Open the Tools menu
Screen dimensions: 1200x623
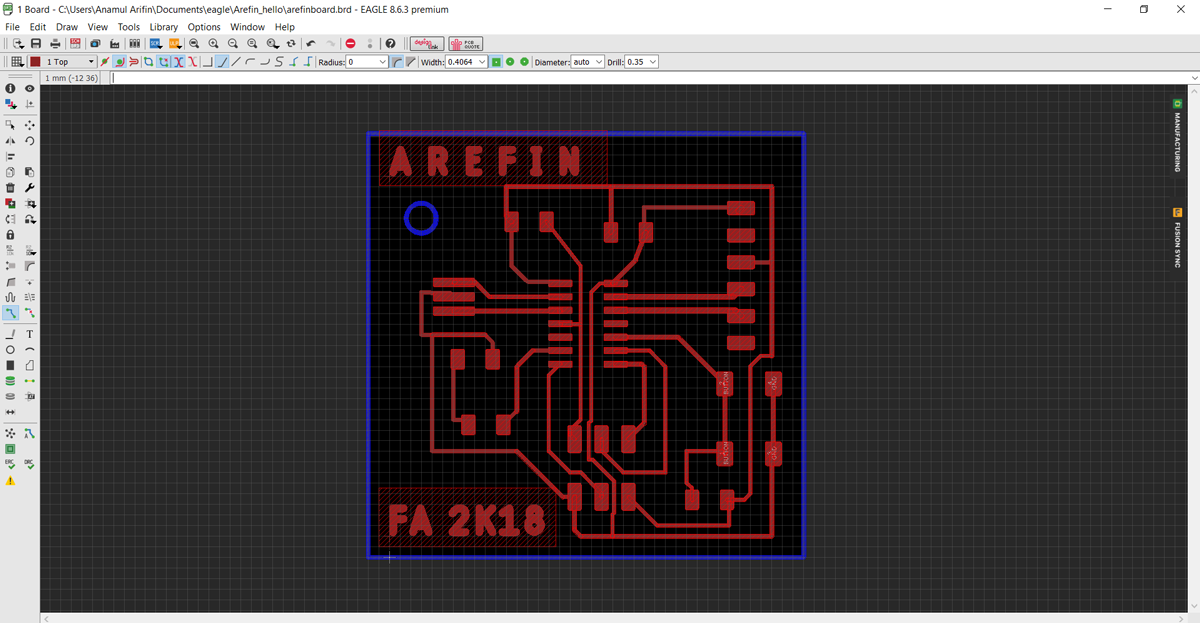tap(129, 27)
